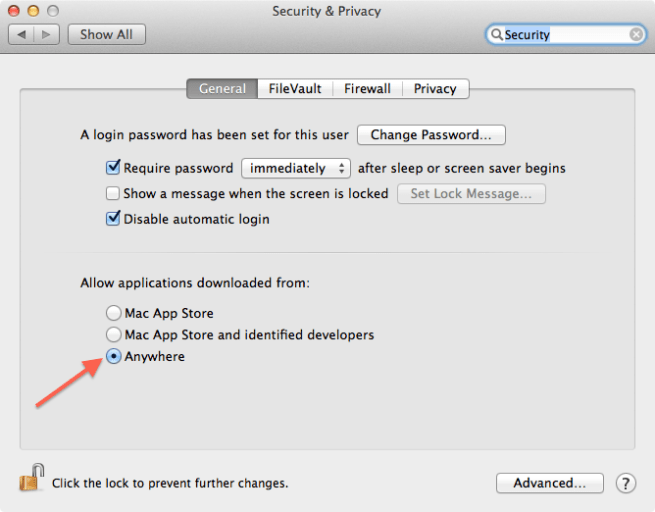Switch to the Firewall tab
This screenshot has height=512, width=655.
367,88
